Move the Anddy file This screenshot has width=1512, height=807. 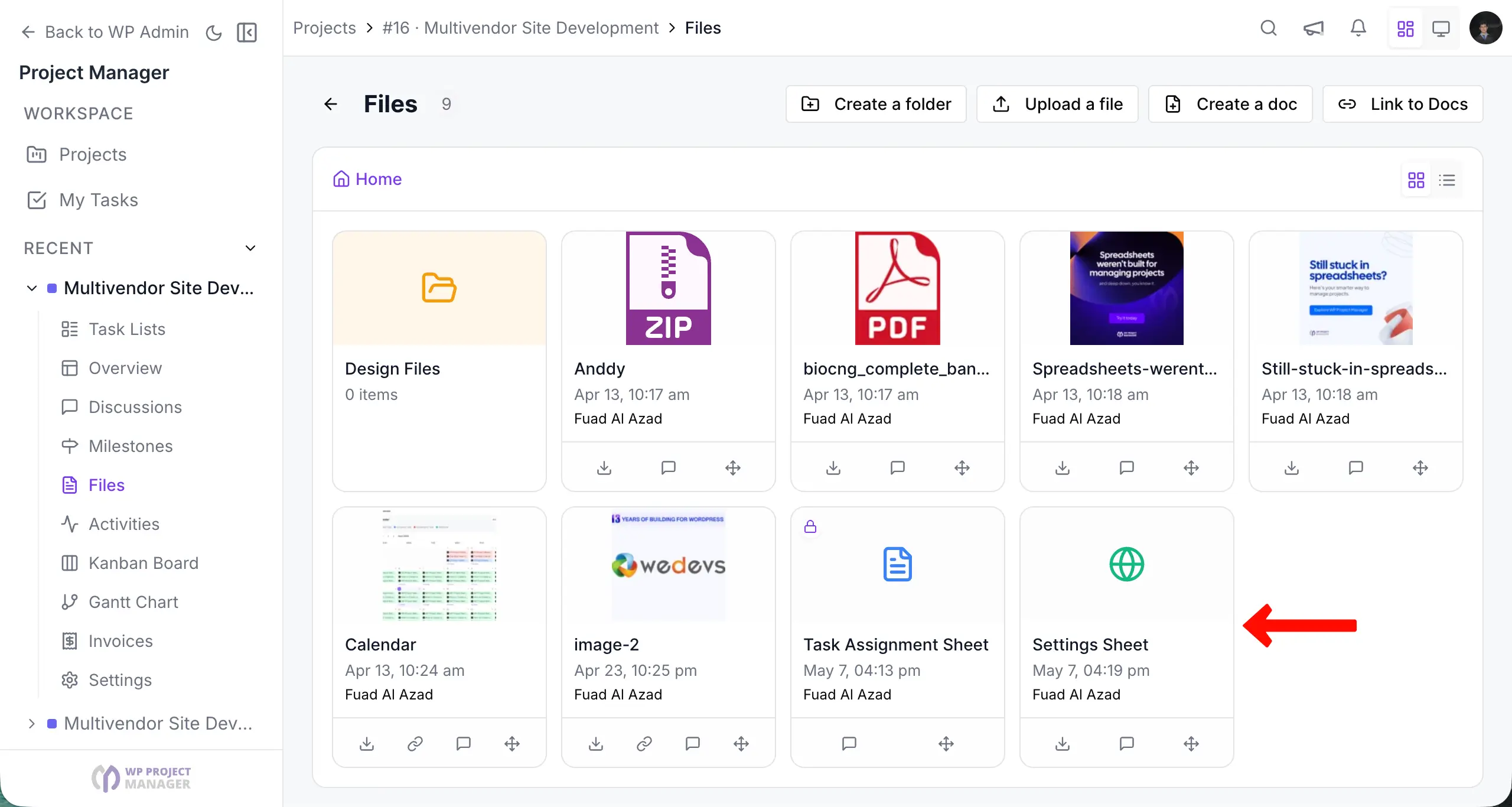(x=733, y=468)
